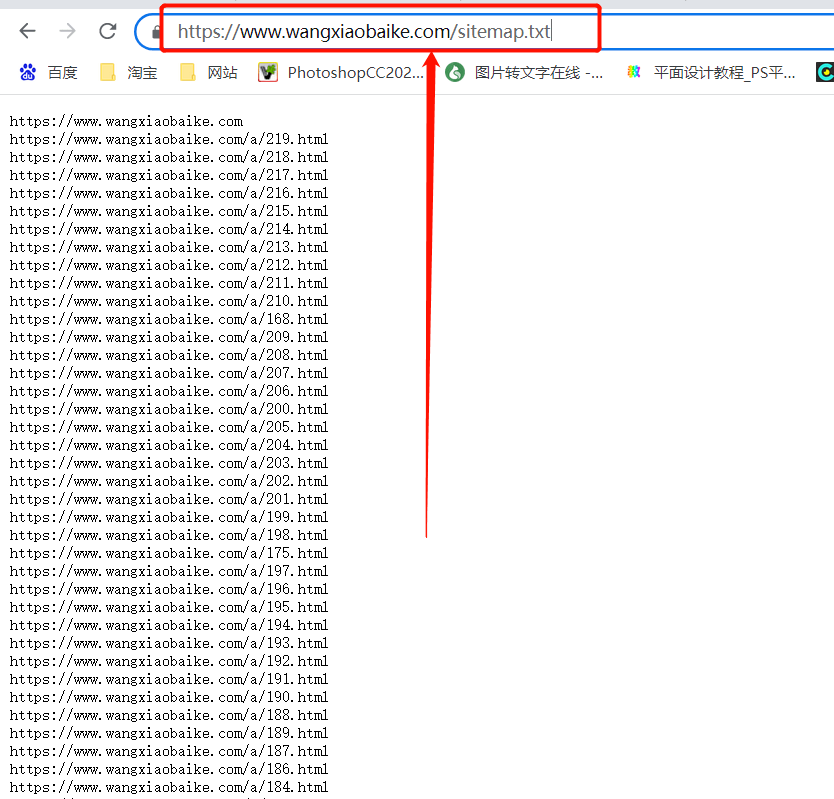Click inside the address bar URL
This screenshot has height=799, width=834.
[x=364, y=32]
